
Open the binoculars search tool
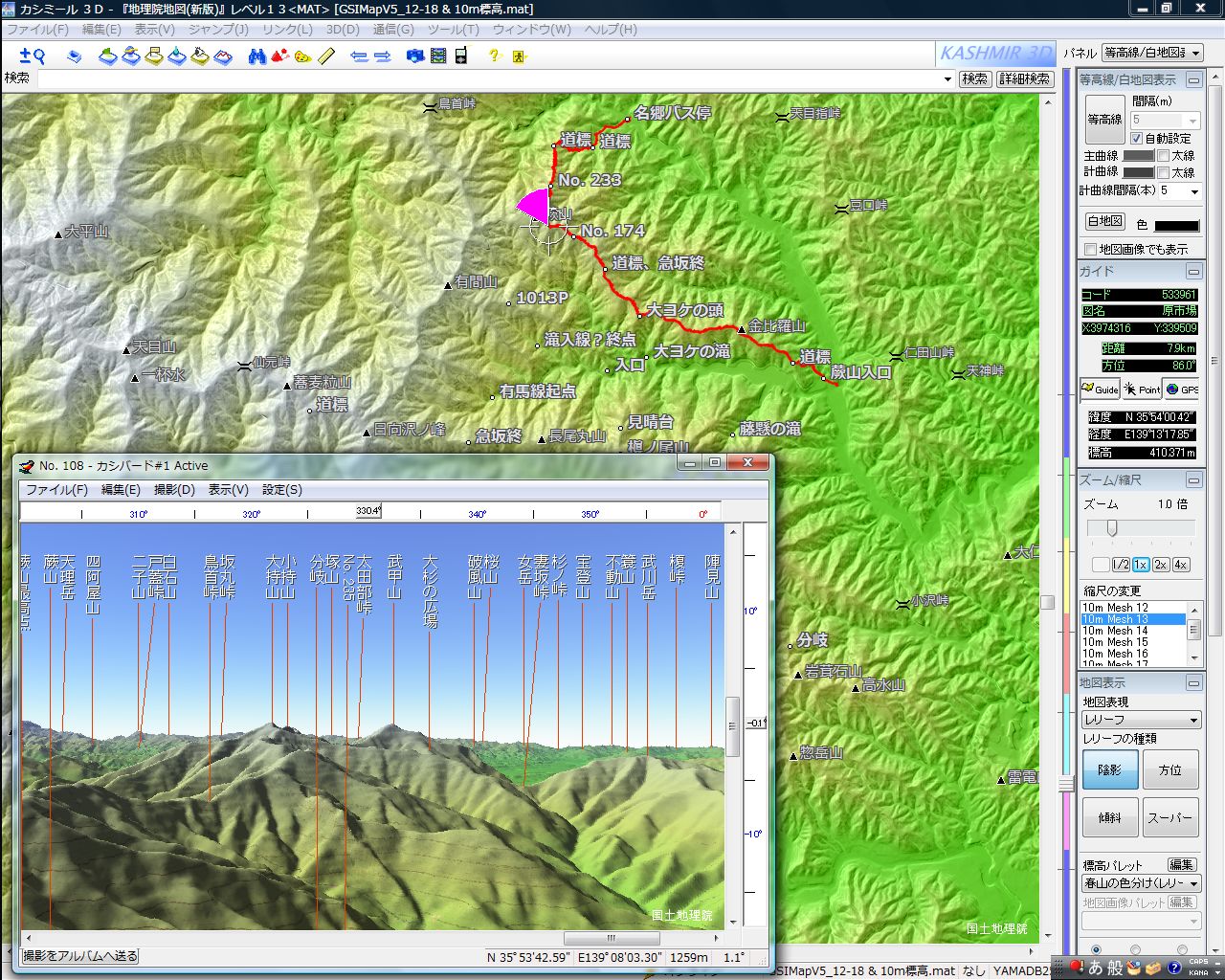256,56
